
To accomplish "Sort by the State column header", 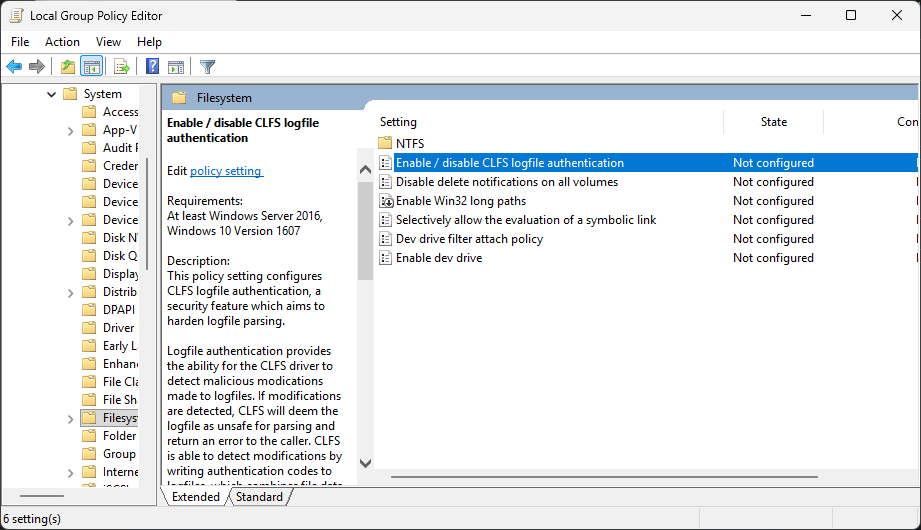I will (x=773, y=122).
